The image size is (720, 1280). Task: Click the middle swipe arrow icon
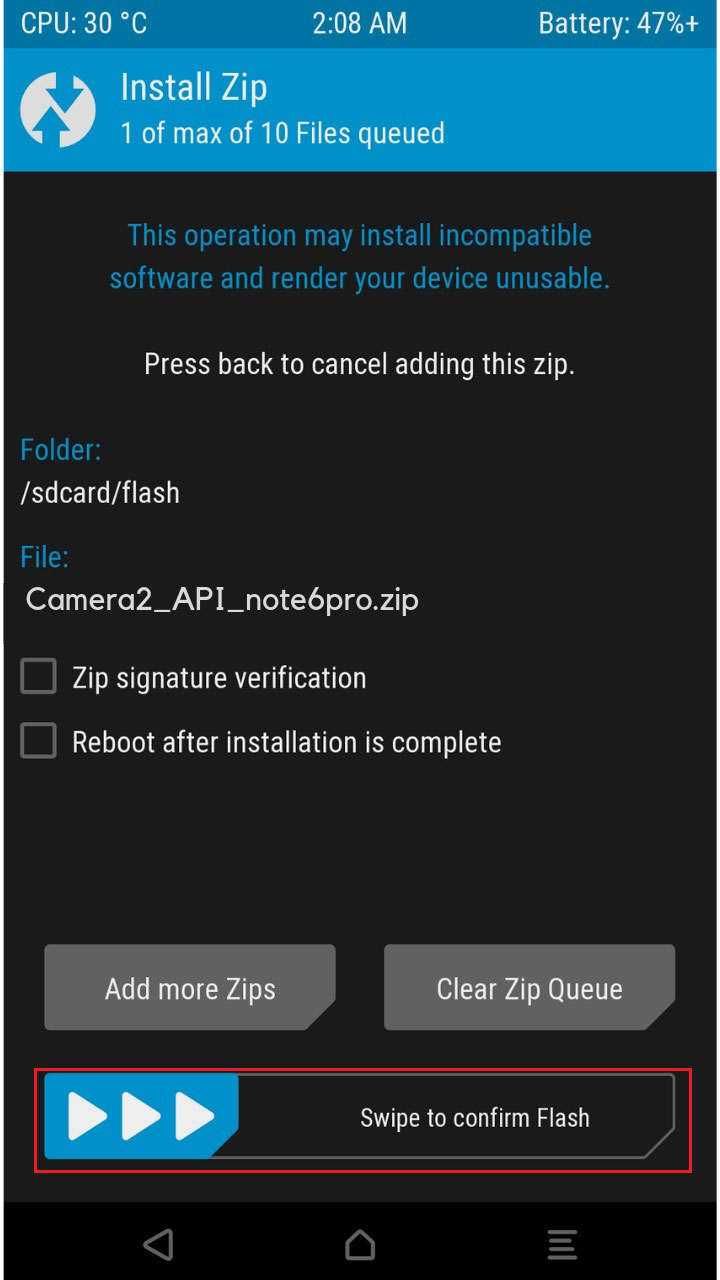coord(140,1117)
